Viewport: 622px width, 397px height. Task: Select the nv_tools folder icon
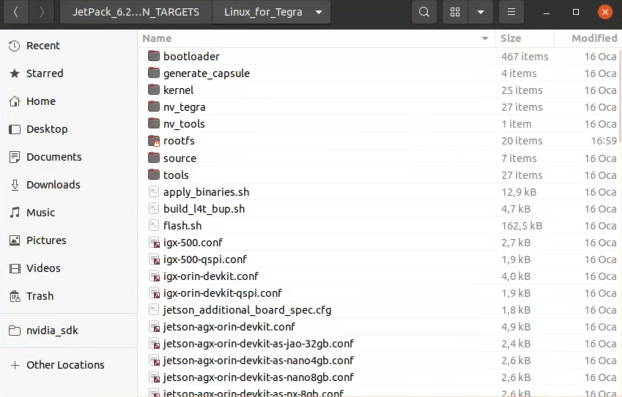pos(154,123)
